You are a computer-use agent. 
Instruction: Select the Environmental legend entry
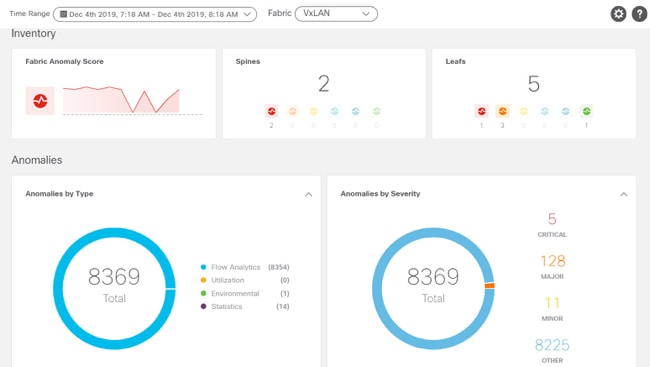point(245,294)
